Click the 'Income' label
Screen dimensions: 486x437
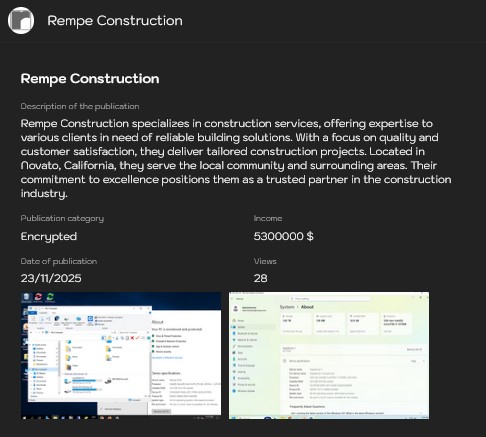(268, 218)
